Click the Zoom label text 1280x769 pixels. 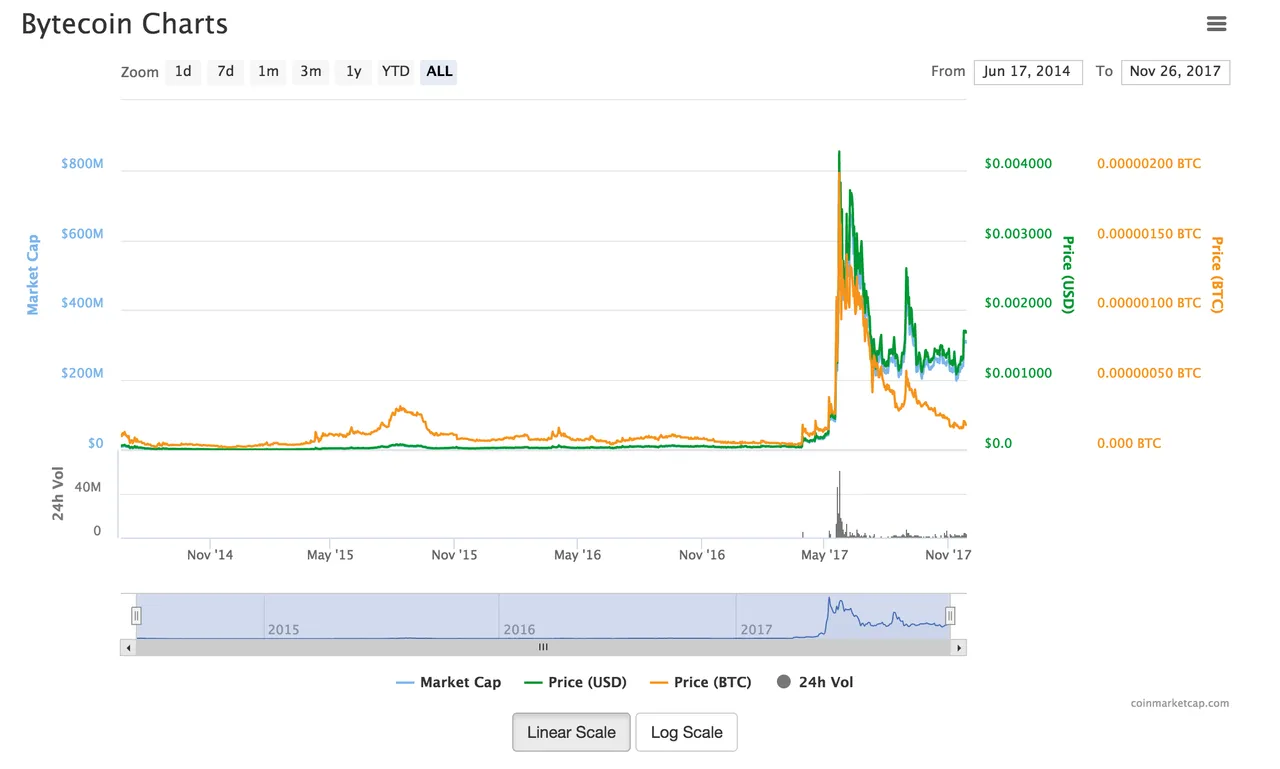(x=140, y=72)
